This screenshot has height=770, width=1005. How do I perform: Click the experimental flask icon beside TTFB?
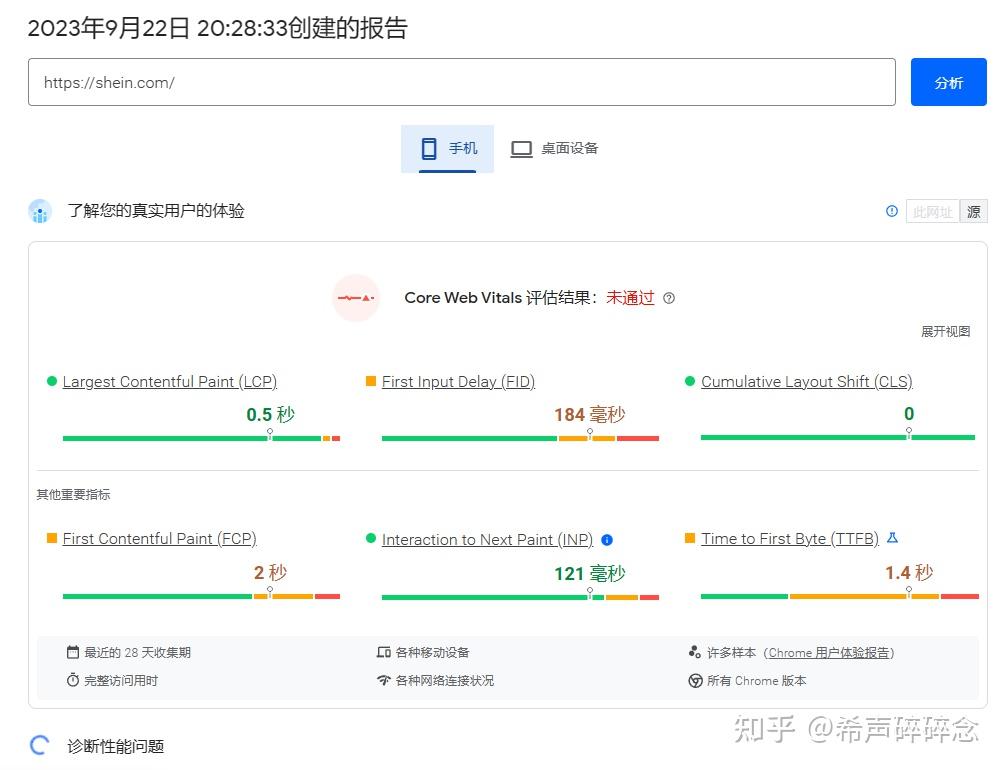893,538
